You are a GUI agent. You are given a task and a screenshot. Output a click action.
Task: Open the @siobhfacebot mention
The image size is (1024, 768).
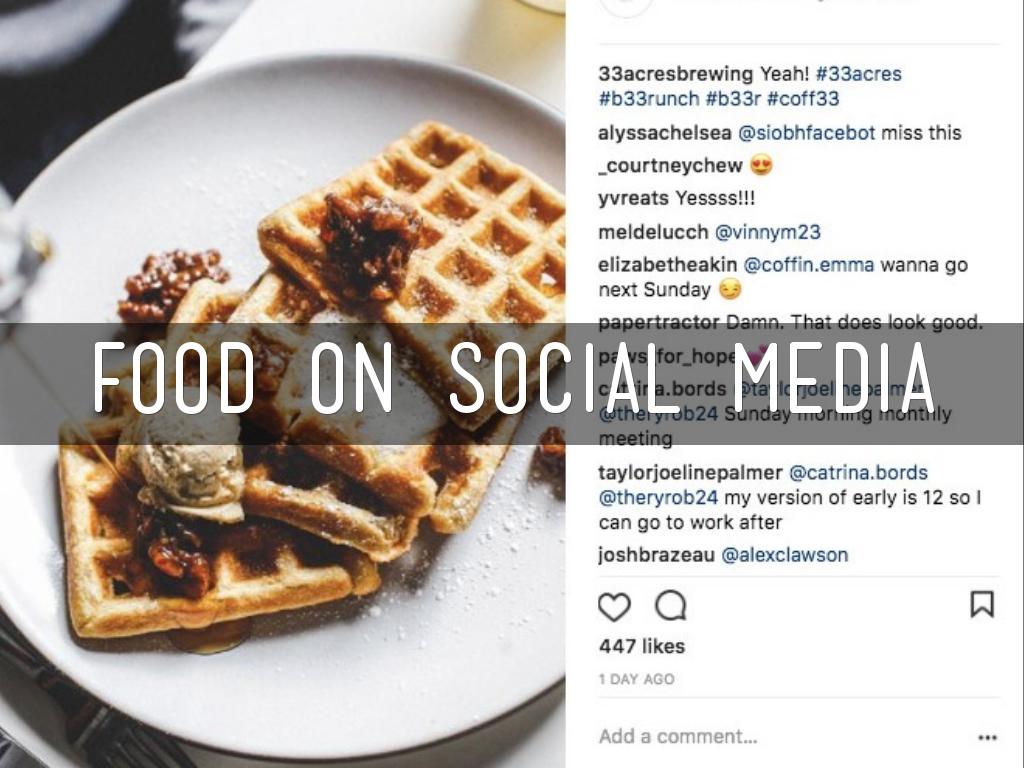point(806,133)
